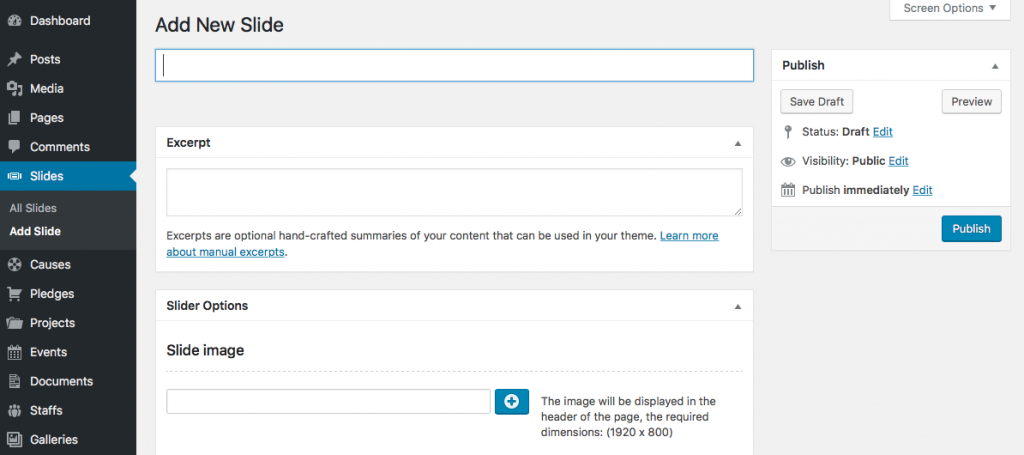Click the Events calendar icon in sidebar
The height and width of the screenshot is (455, 1024).
[15, 352]
